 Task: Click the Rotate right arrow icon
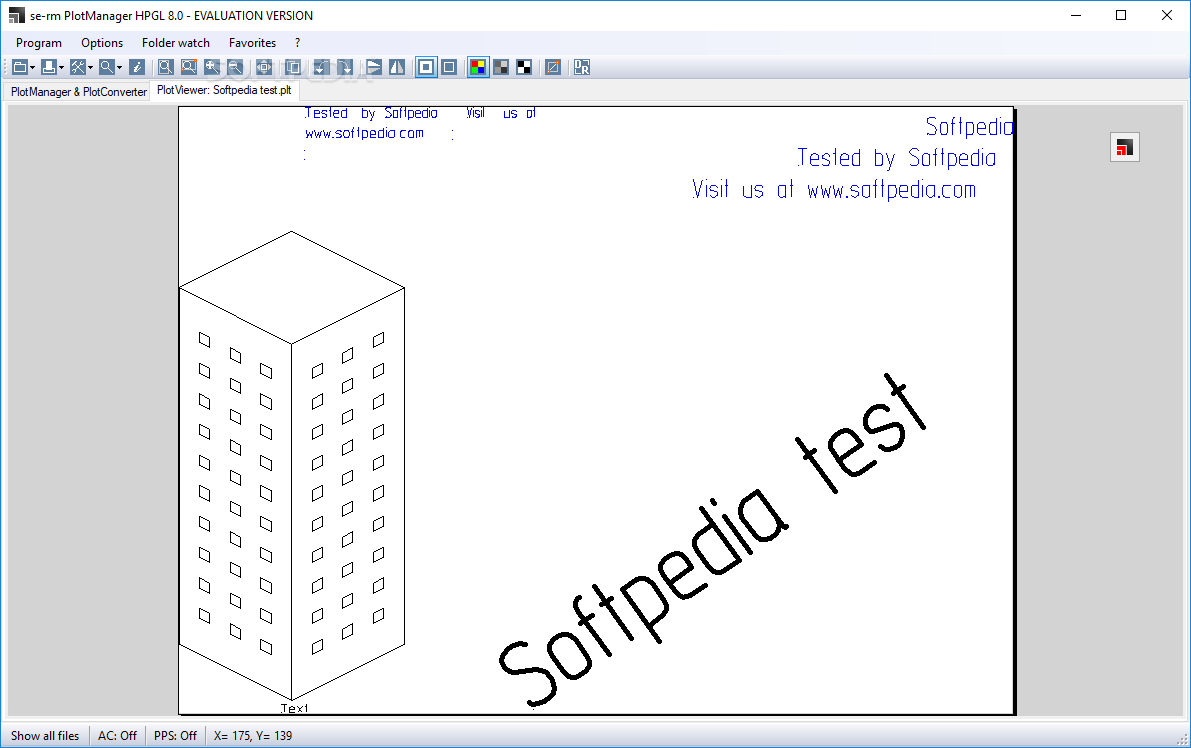[x=345, y=68]
